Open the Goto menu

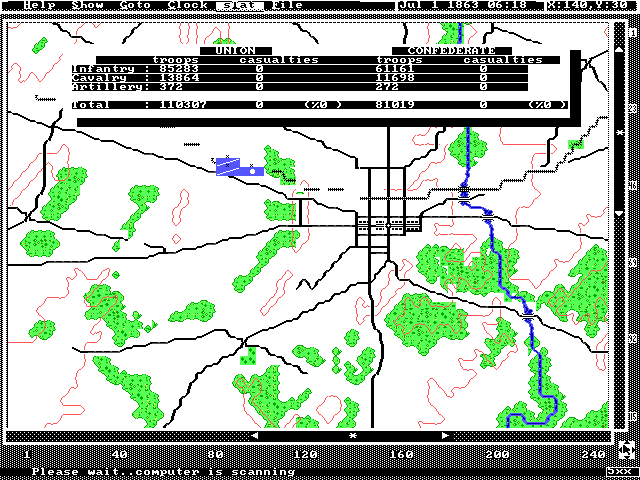[x=136, y=5]
